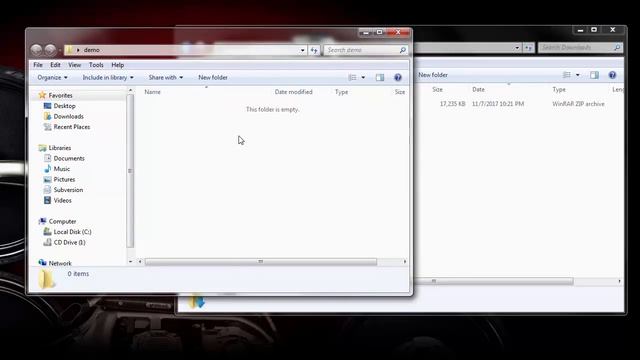This screenshot has height=360, width=640.
Task: Click the 11/7/2017 10:21 PM date cell
Action: [x=498, y=104]
